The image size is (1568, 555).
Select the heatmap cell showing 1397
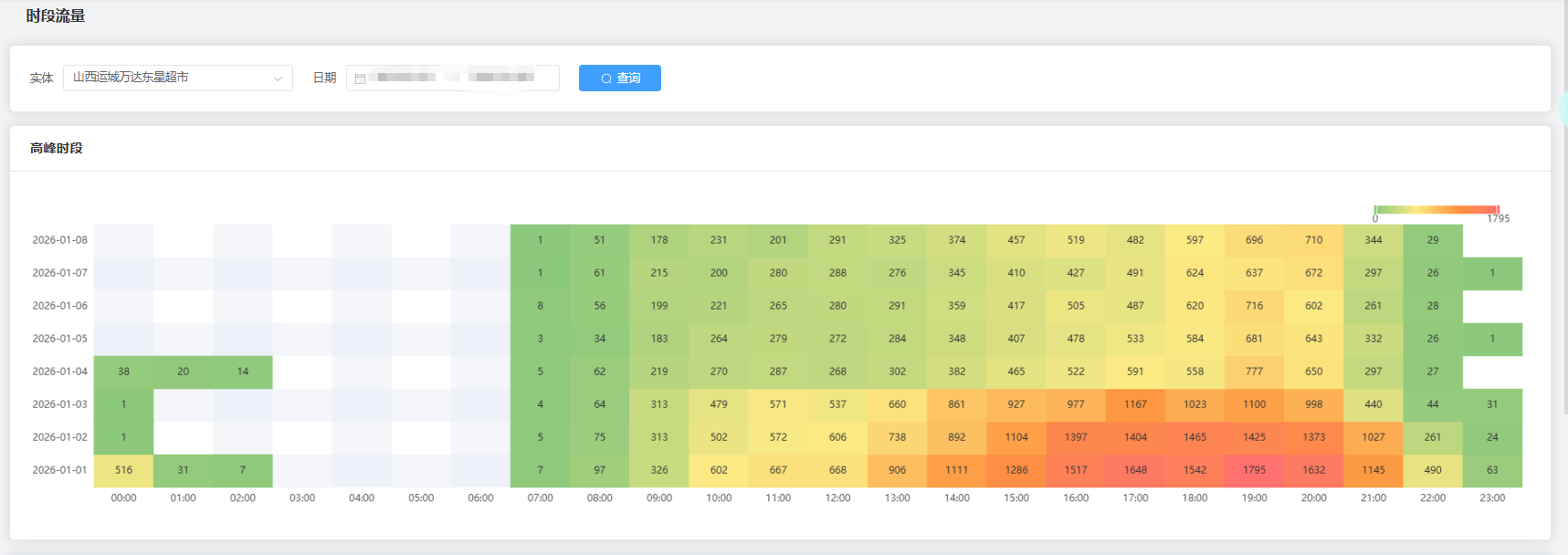point(1076,437)
